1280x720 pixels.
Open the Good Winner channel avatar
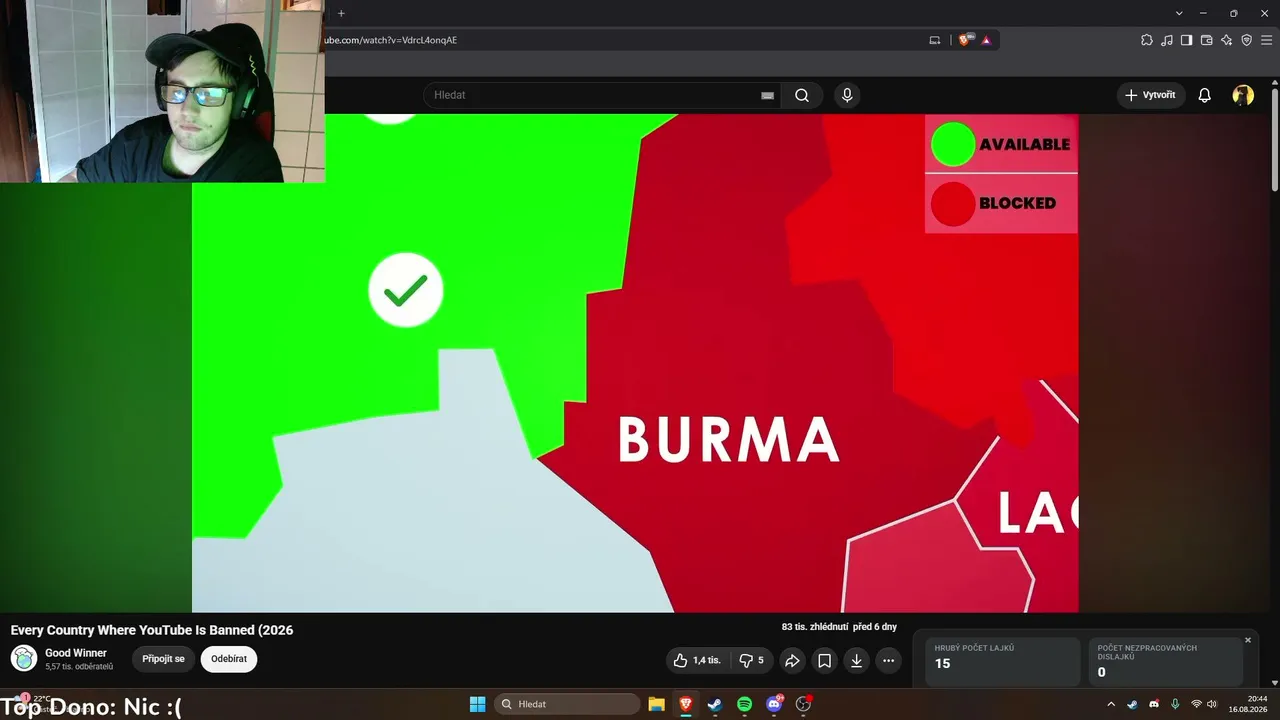[24, 658]
